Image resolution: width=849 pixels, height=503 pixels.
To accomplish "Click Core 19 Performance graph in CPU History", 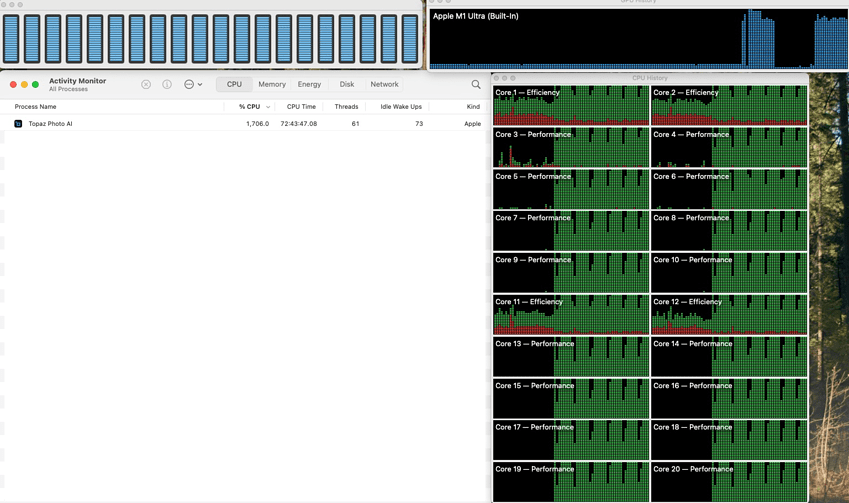I will (x=571, y=482).
